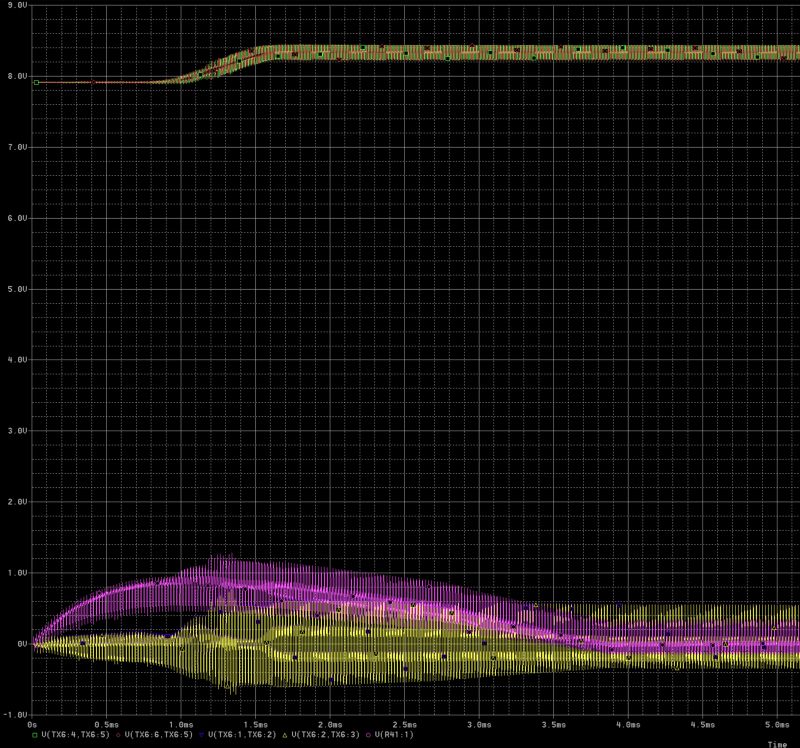Screen dimensions: 800x748
Task: Click the 1.5ms x-axis label
Action: click(x=256, y=725)
